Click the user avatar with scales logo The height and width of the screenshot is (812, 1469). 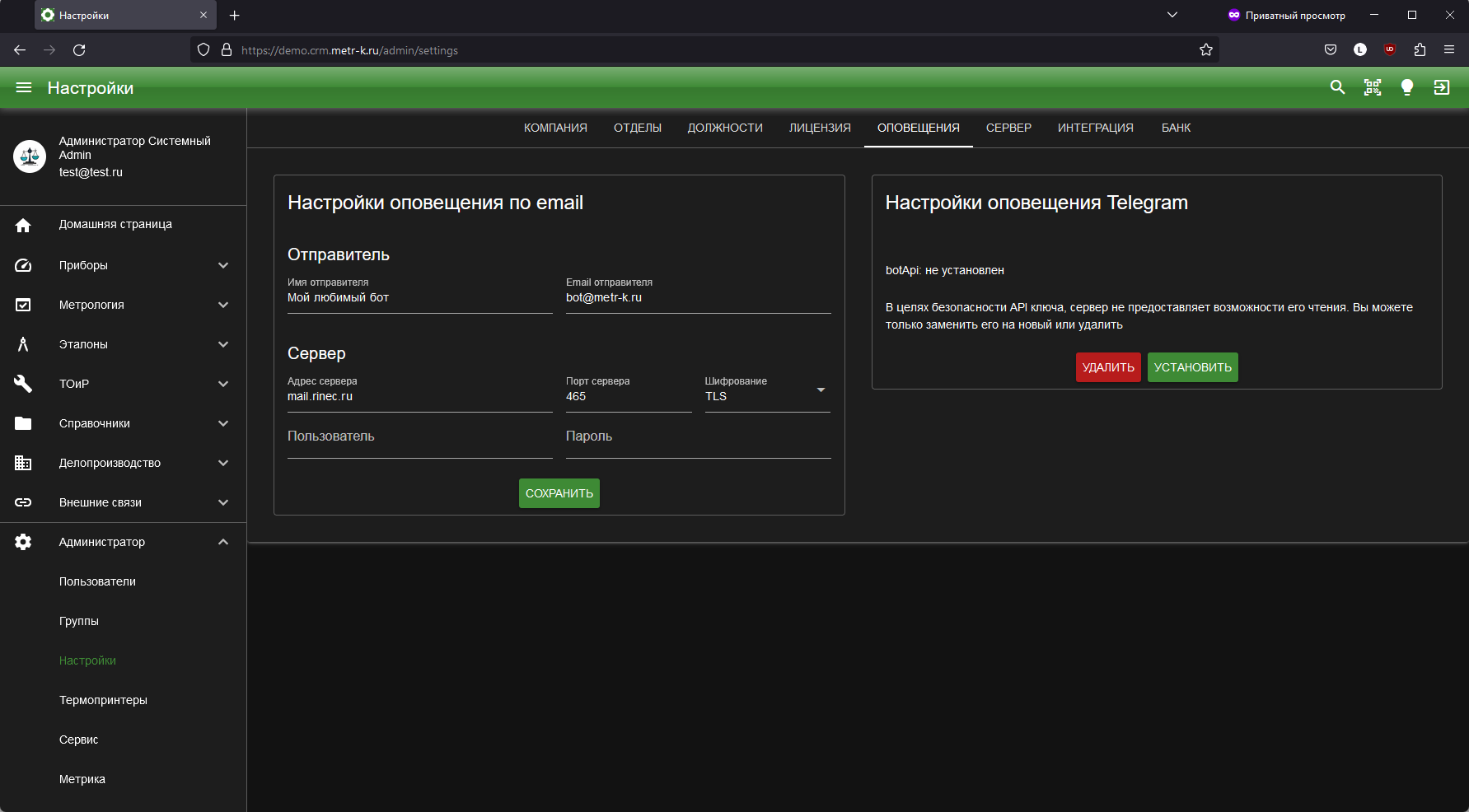30,156
